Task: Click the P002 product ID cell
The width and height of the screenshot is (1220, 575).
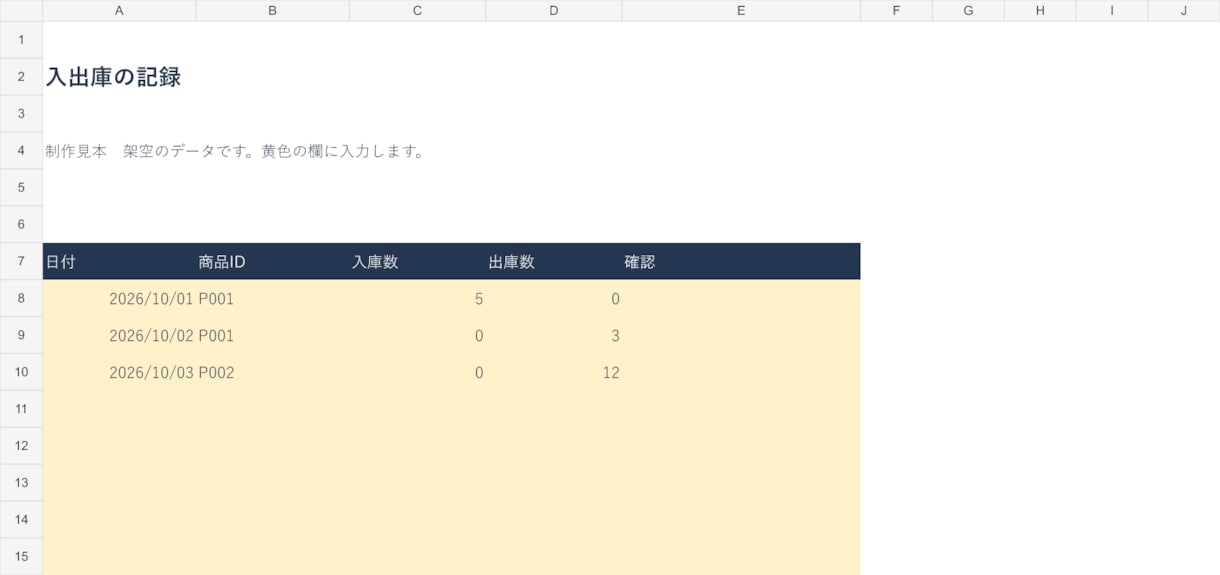Action: point(273,373)
